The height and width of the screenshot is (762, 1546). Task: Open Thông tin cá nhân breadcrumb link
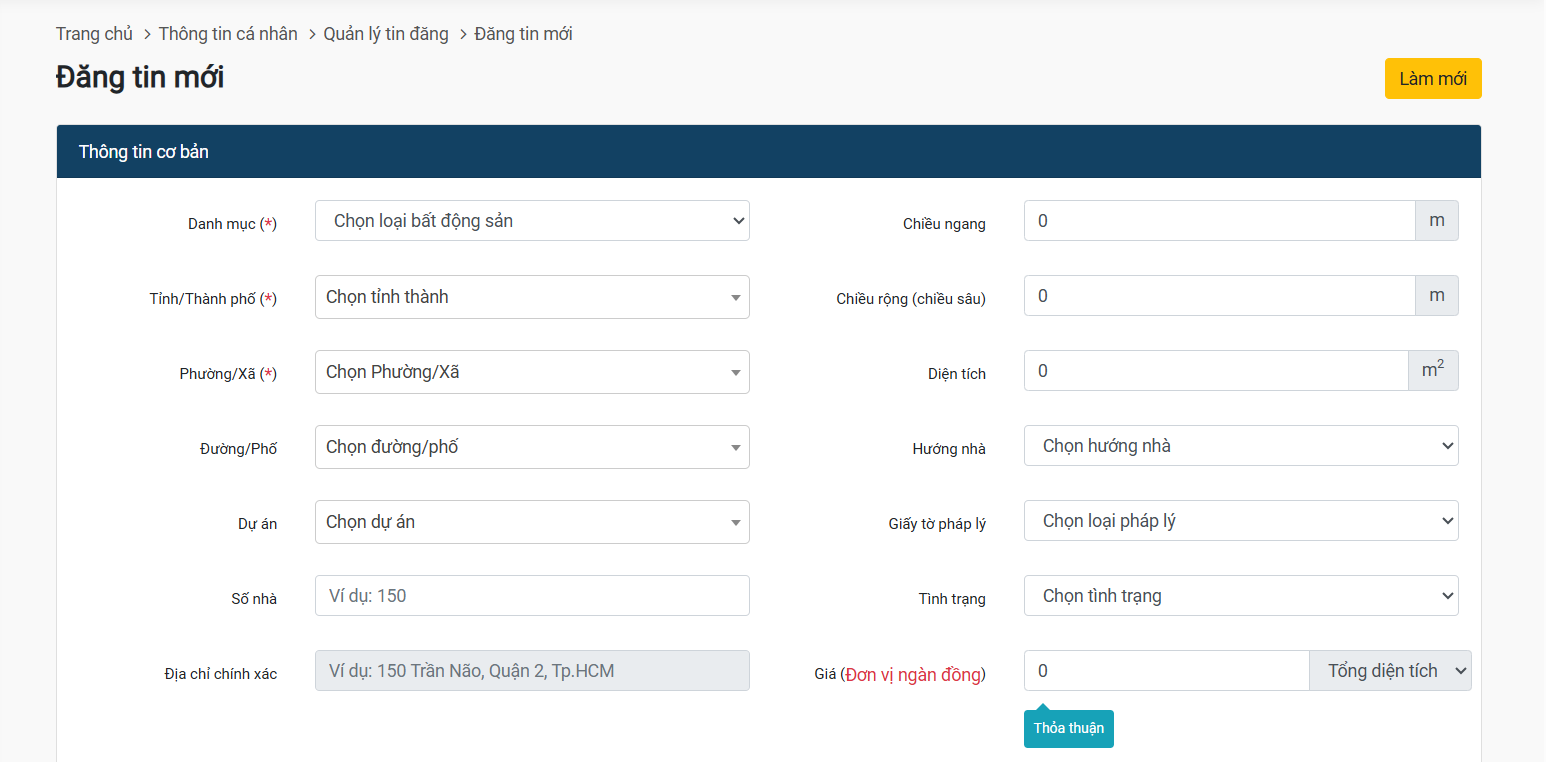(228, 34)
